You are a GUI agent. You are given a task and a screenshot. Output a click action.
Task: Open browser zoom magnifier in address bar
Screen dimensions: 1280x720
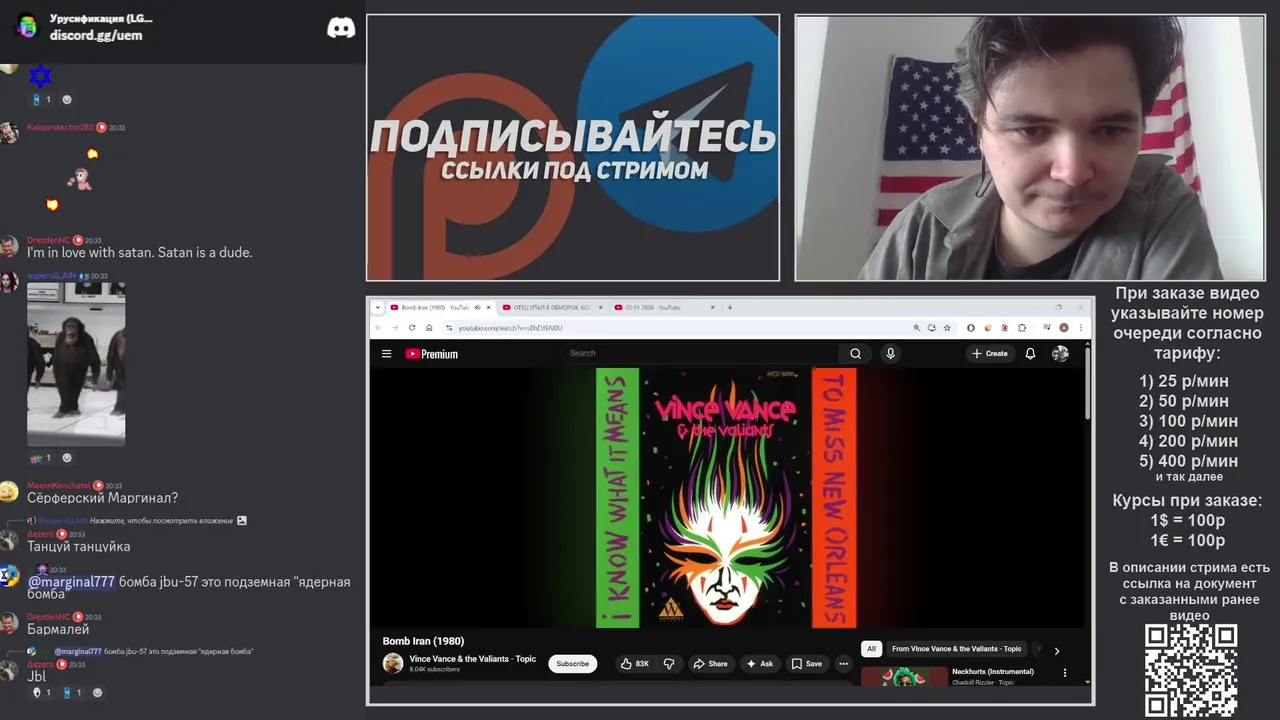click(917, 328)
